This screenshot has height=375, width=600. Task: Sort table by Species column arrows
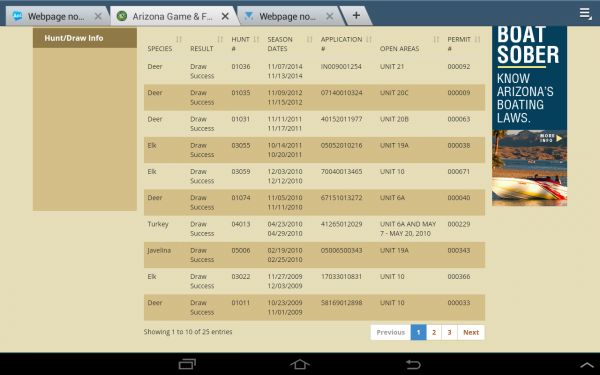tap(179, 39)
